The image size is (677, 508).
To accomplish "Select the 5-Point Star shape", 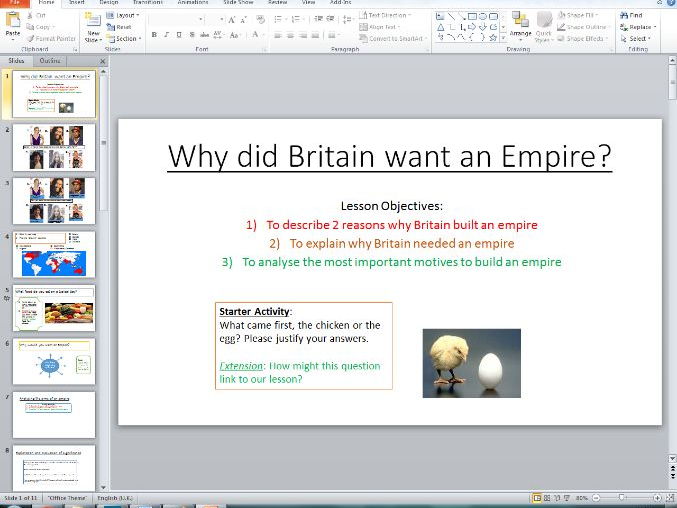I will pos(493,38).
